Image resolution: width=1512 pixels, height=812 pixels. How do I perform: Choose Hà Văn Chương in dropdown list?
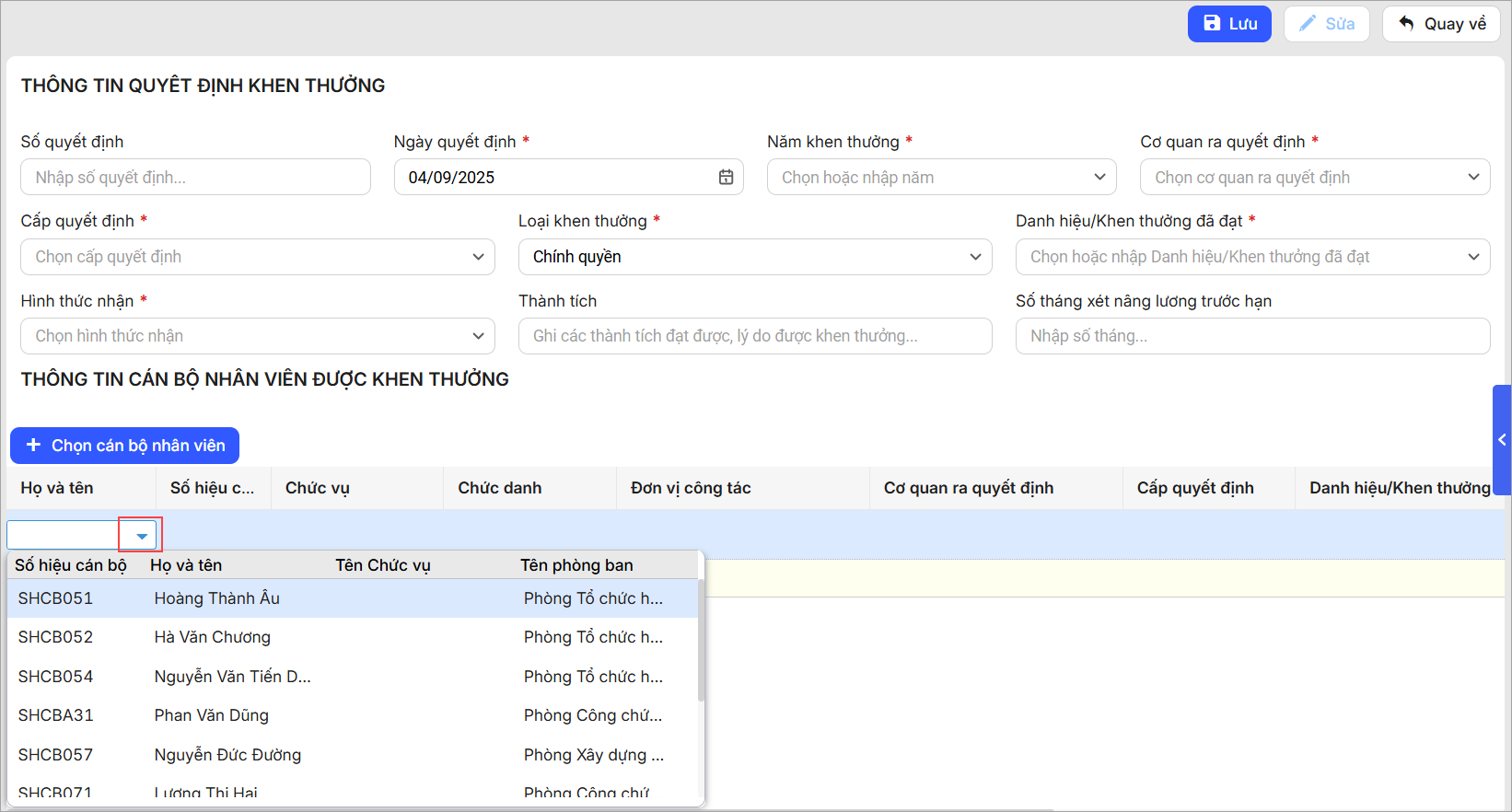coord(213,637)
